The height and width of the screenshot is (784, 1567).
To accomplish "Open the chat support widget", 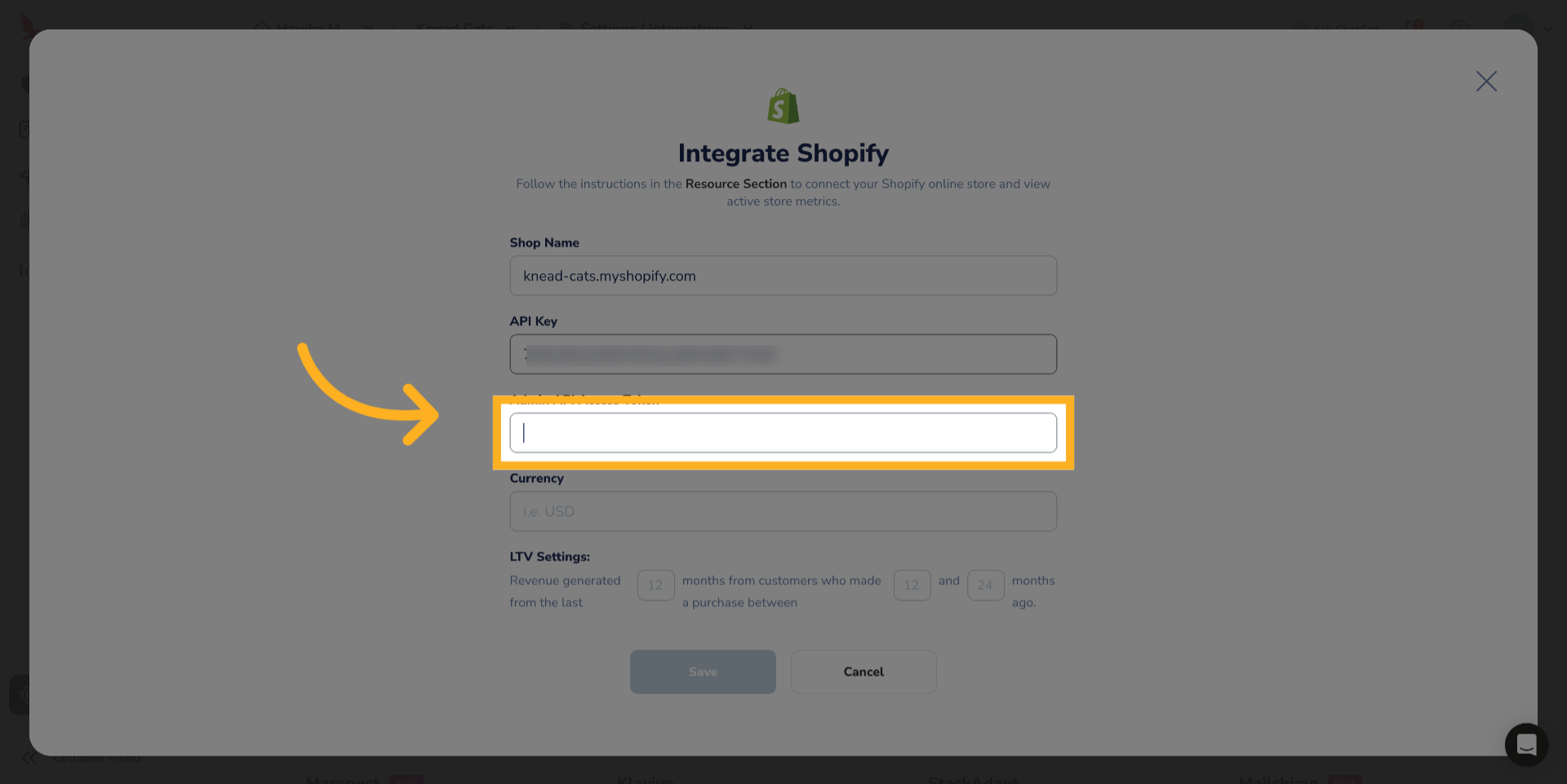I will tap(1525, 744).
